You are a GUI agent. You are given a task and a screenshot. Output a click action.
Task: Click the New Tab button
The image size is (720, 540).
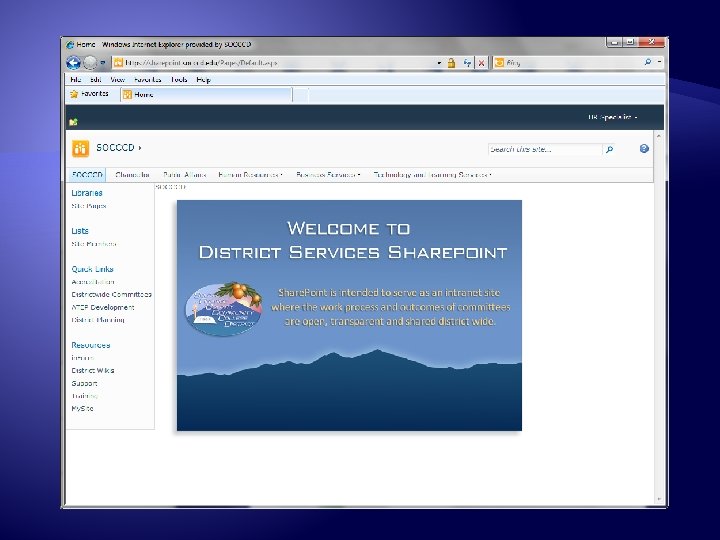tap(301, 95)
